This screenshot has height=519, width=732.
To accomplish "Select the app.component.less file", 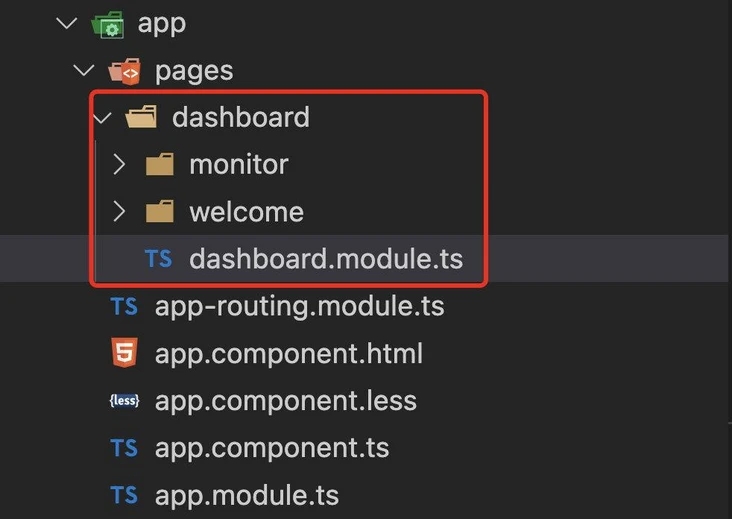I will tap(285, 401).
